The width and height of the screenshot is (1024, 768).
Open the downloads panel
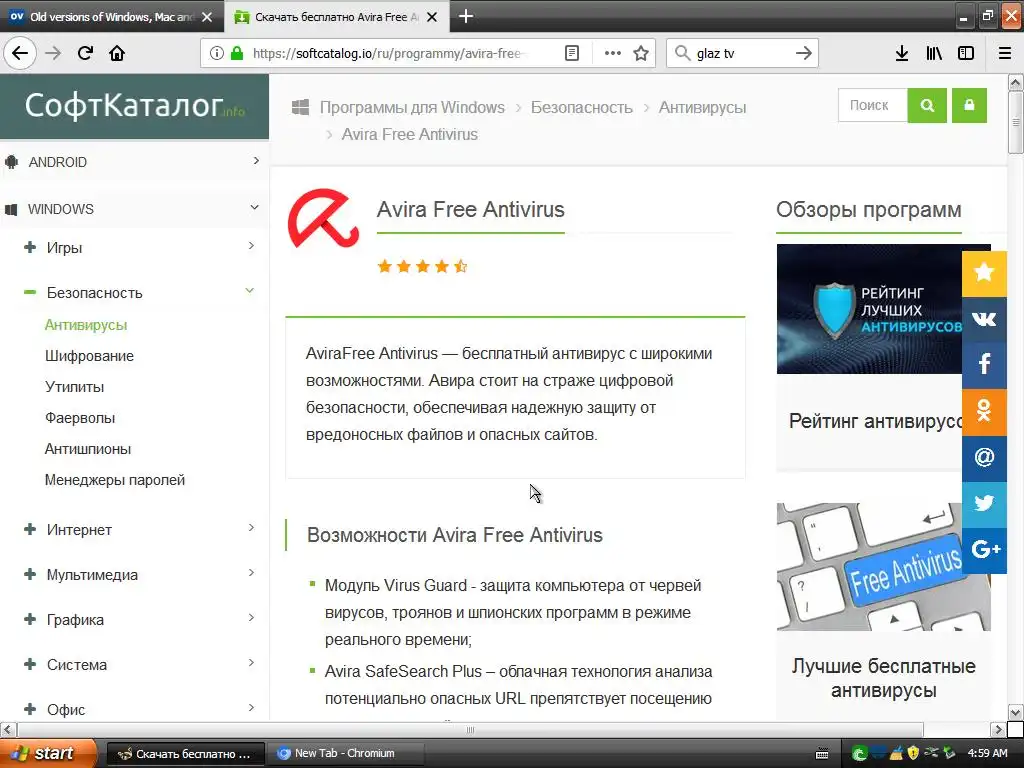(x=902, y=53)
